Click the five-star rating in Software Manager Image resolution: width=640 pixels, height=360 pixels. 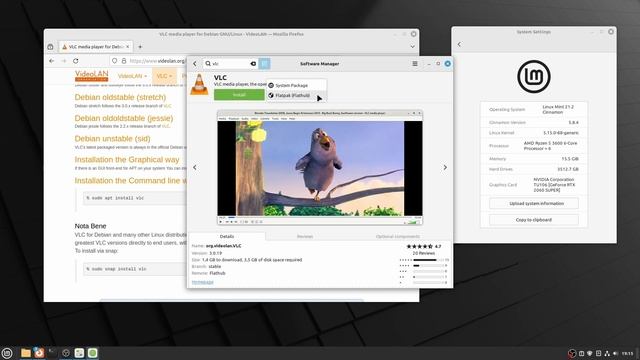(420, 247)
